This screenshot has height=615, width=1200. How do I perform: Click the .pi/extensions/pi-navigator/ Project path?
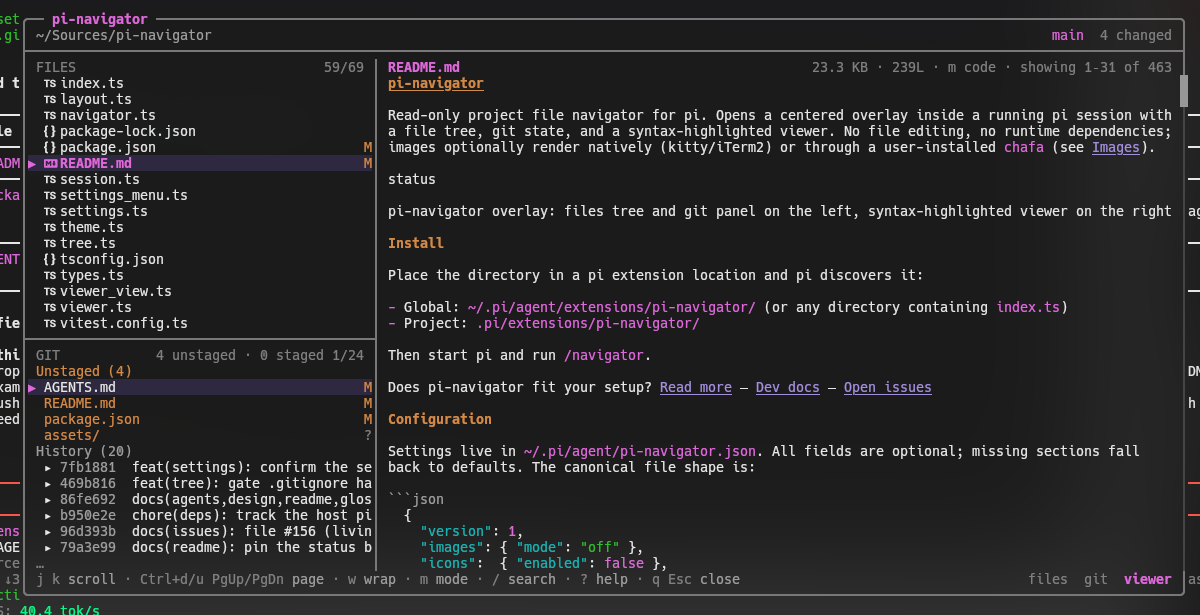(588, 324)
